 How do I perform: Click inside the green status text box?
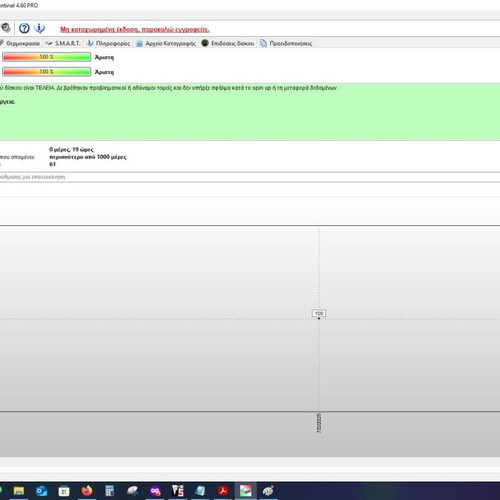point(250,112)
